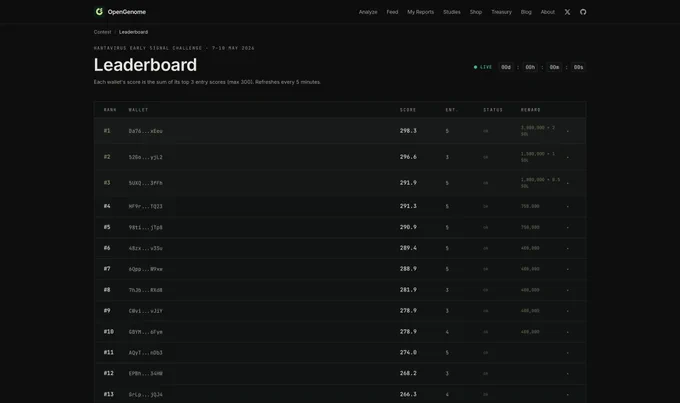Viewport: 680px width, 403px height.
Task: Go back to Contest via breadcrumb
Action: tap(102, 32)
